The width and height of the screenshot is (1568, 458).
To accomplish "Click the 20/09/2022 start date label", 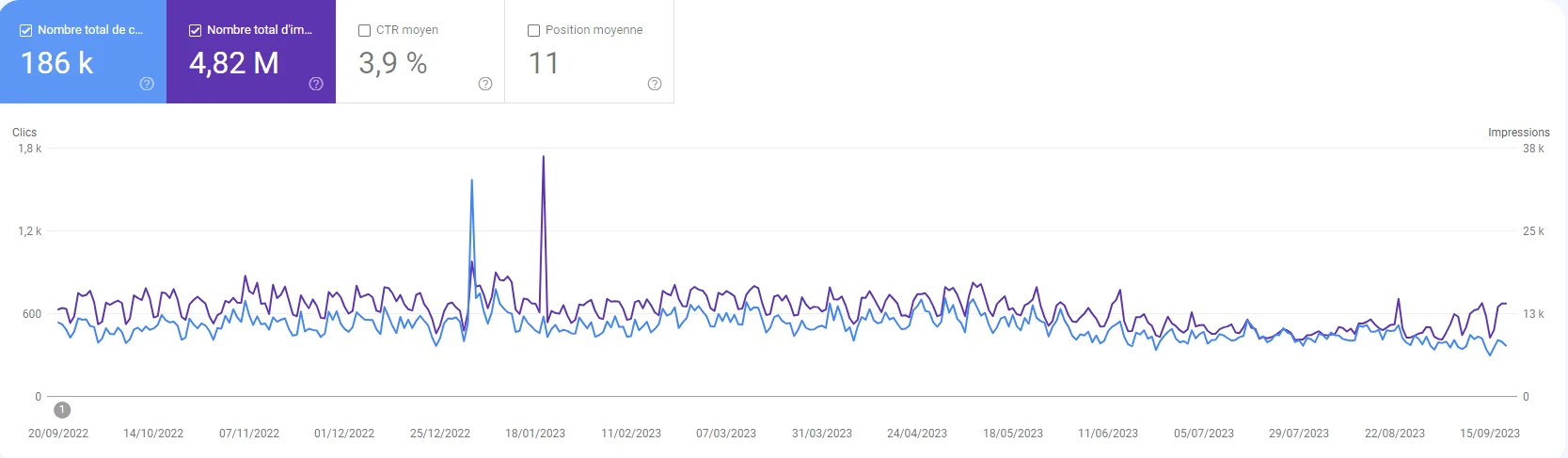I will coord(58,434).
